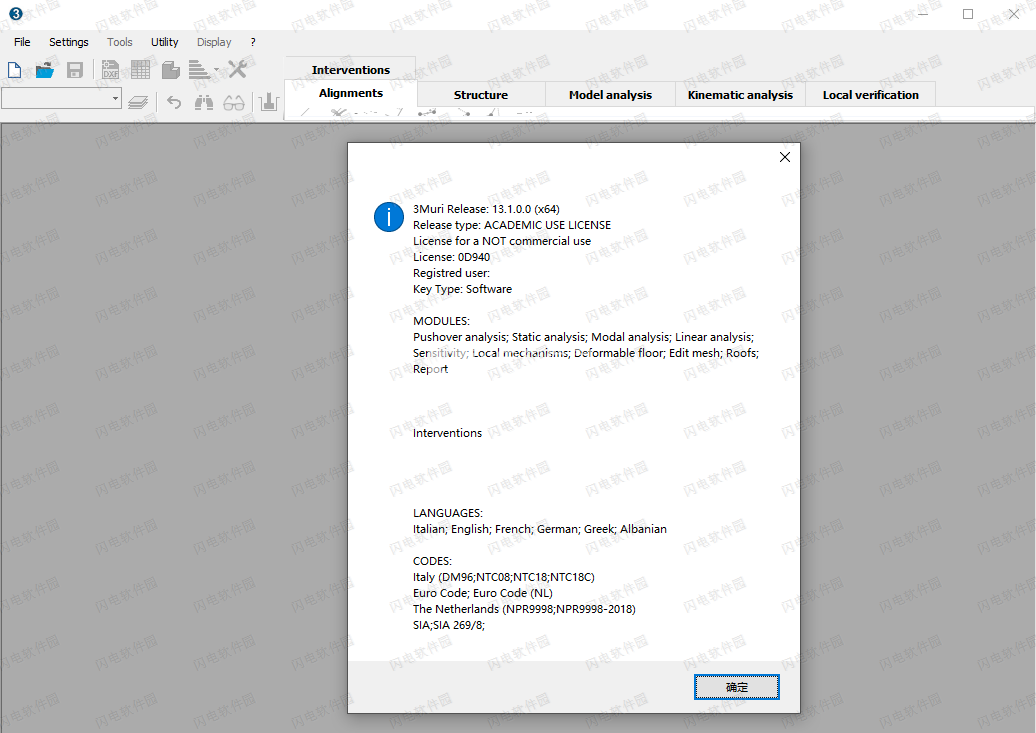Screen dimensions: 1036x733
Task: Confirm the dialog with 确定 button
Action: 737,687
